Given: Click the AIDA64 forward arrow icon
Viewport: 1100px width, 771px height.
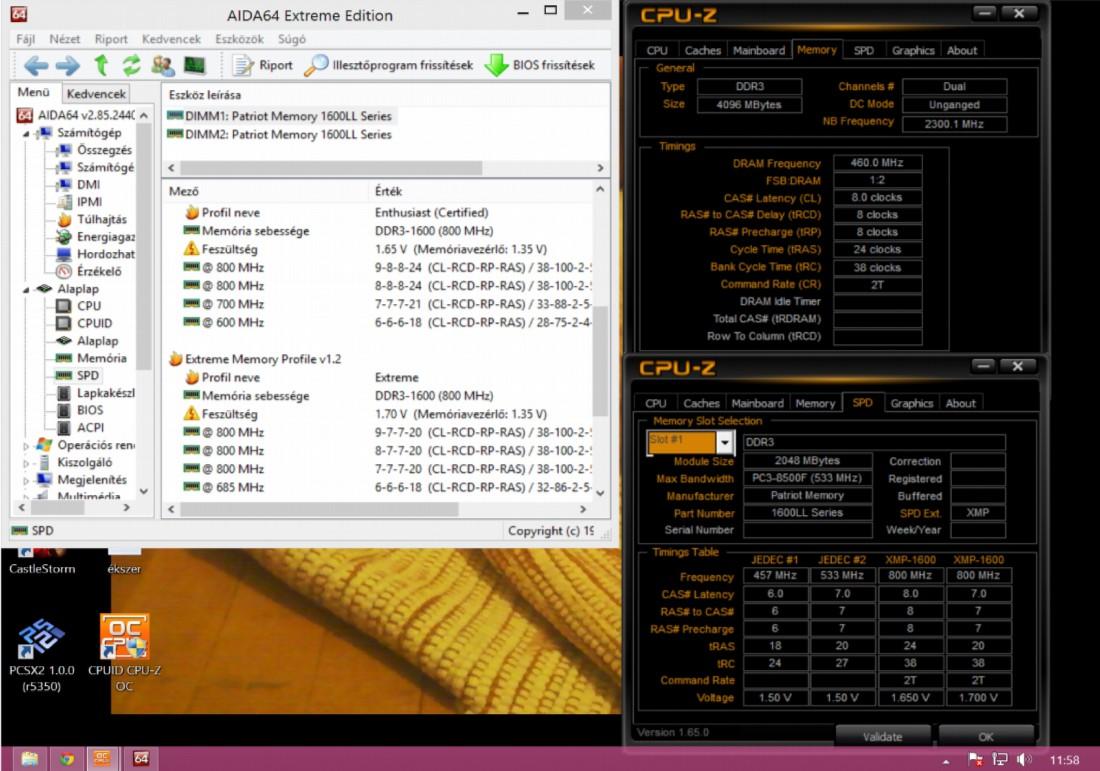Looking at the screenshot, I should [x=67, y=66].
